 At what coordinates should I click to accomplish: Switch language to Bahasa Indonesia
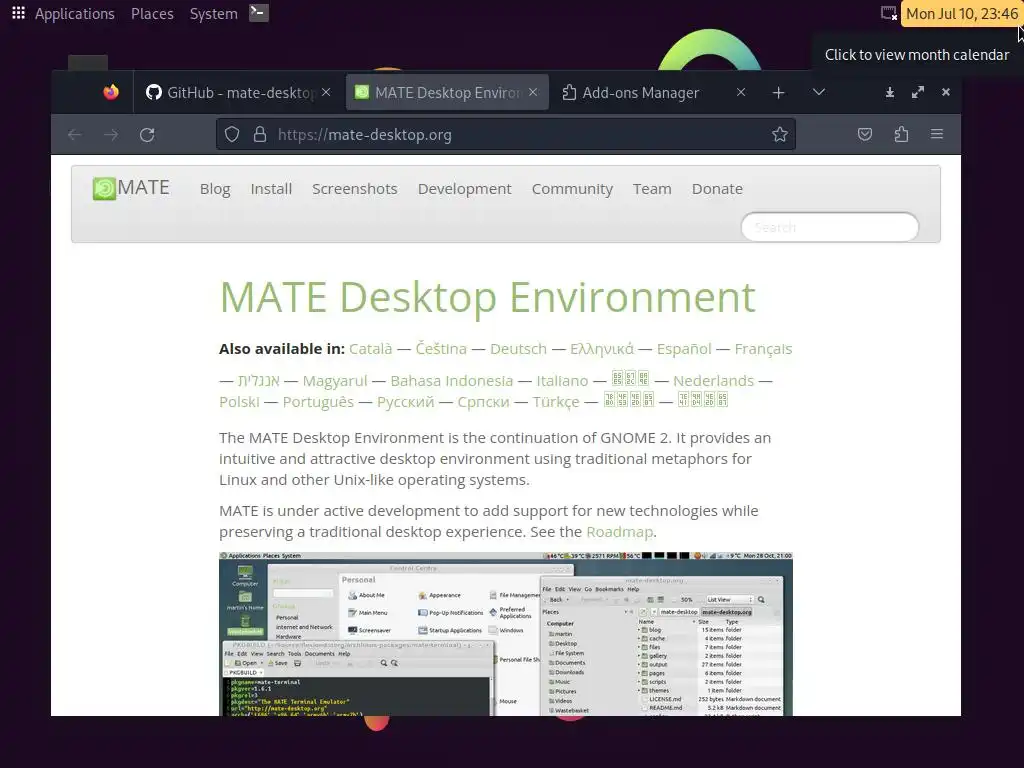[x=452, y=381]
